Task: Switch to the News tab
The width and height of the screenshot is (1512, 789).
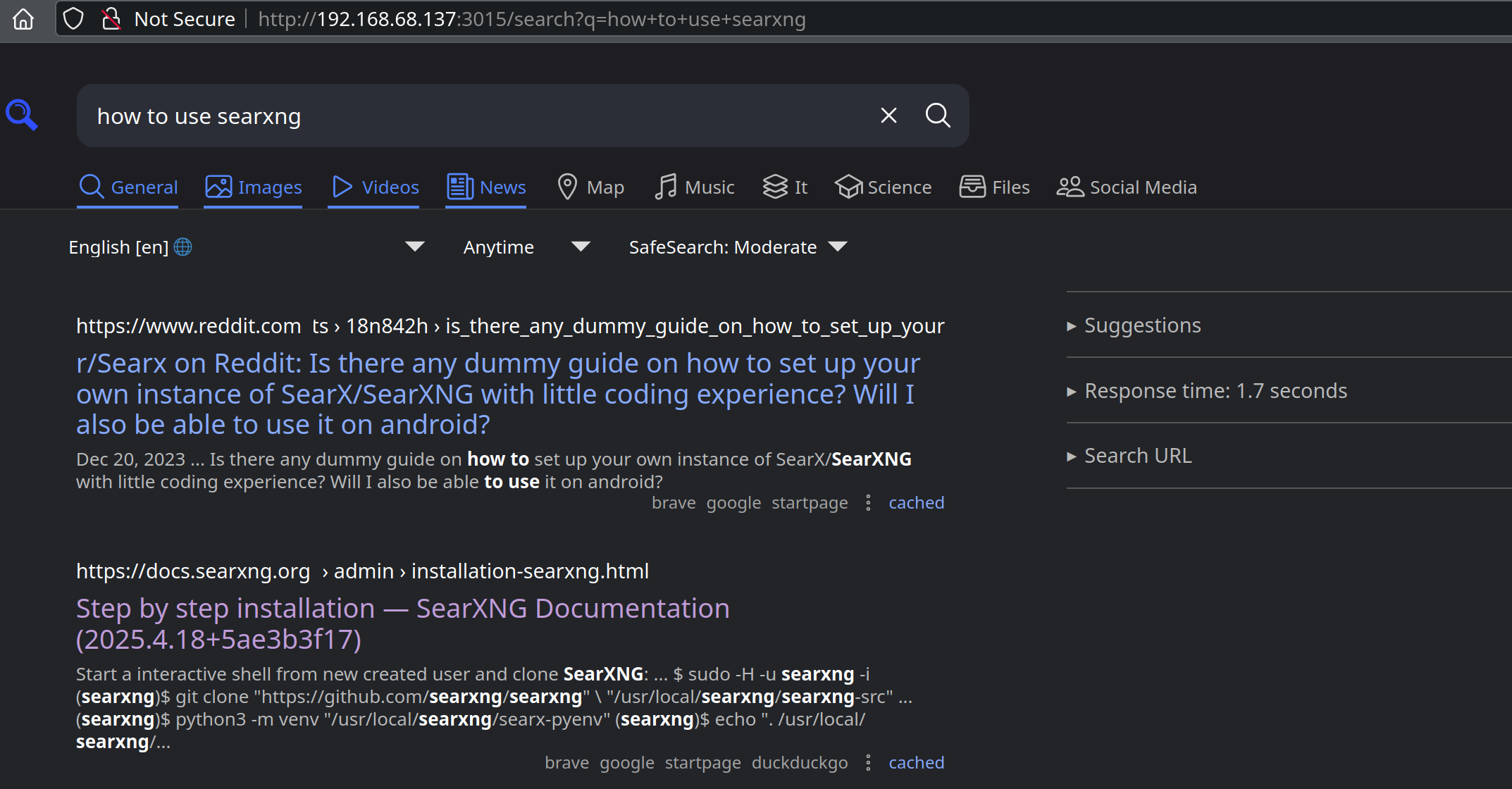Action: [x=486, y=187]
